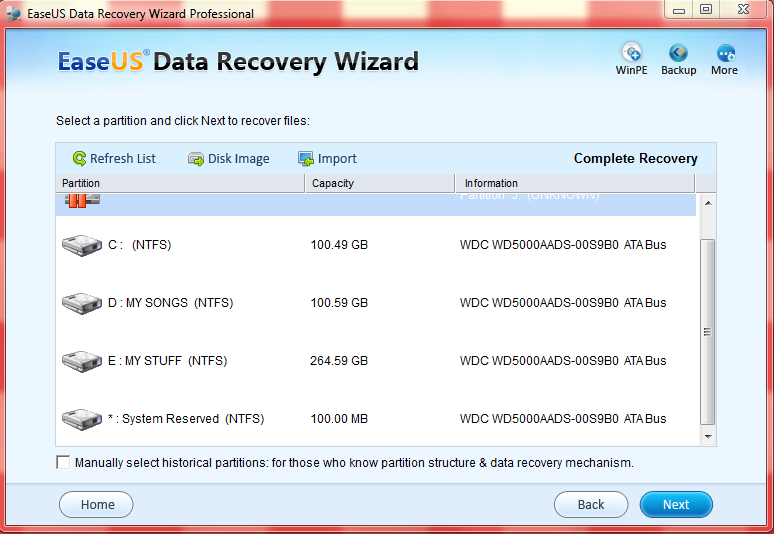This screenshot has height=534, width=774.
Task: Click the Backup label text
Action: point(679,70)
